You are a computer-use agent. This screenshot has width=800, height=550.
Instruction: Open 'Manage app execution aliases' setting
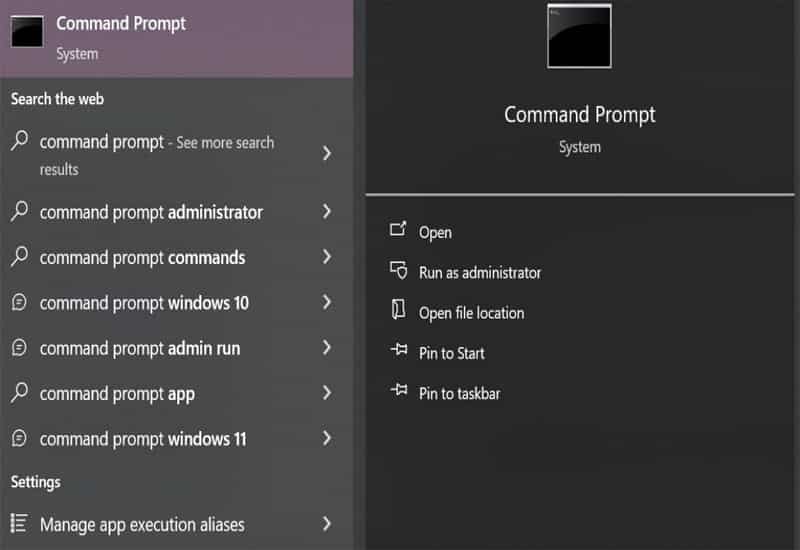coord(142,524)
